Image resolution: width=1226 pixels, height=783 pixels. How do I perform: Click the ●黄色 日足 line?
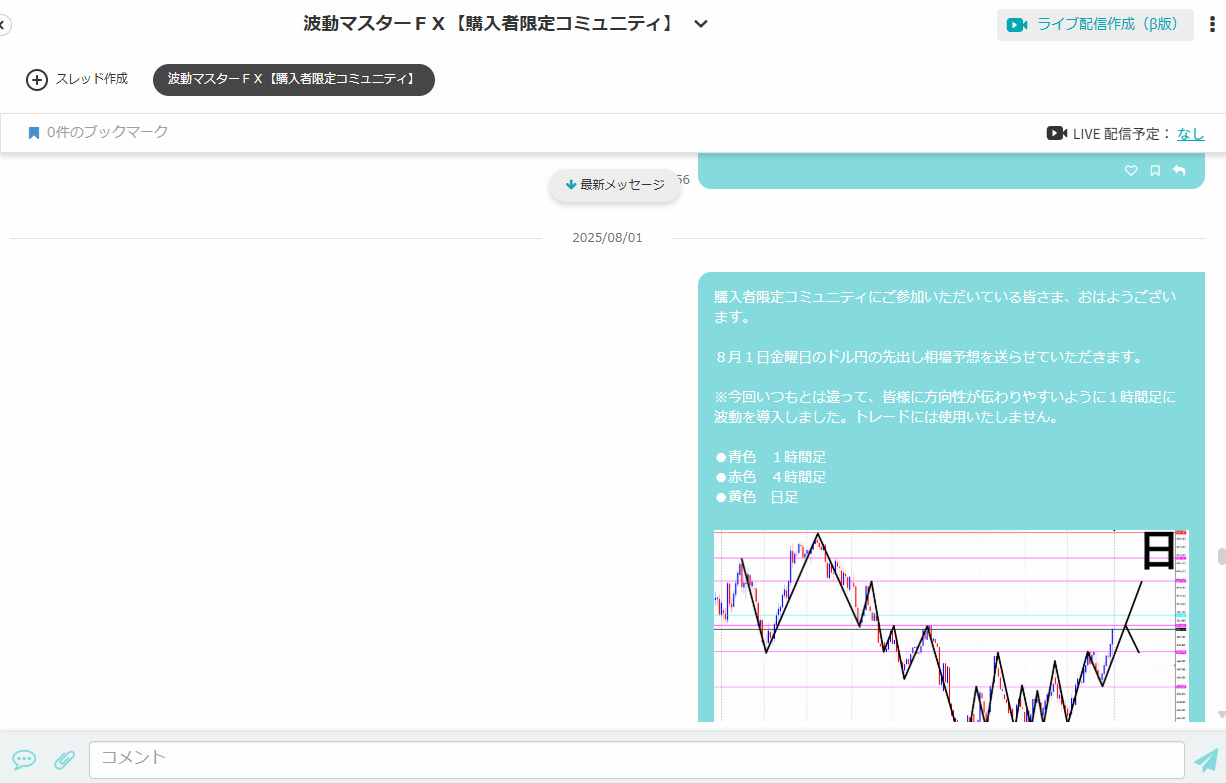756,497
